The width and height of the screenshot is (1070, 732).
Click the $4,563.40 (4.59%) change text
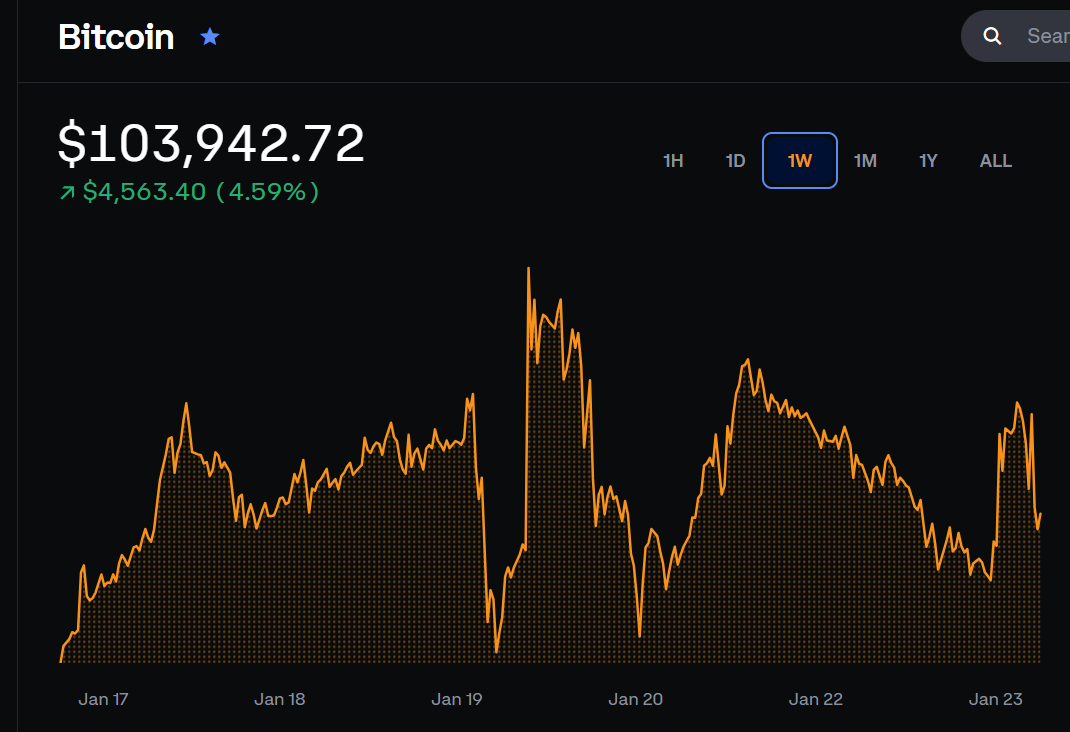[201, 192]
